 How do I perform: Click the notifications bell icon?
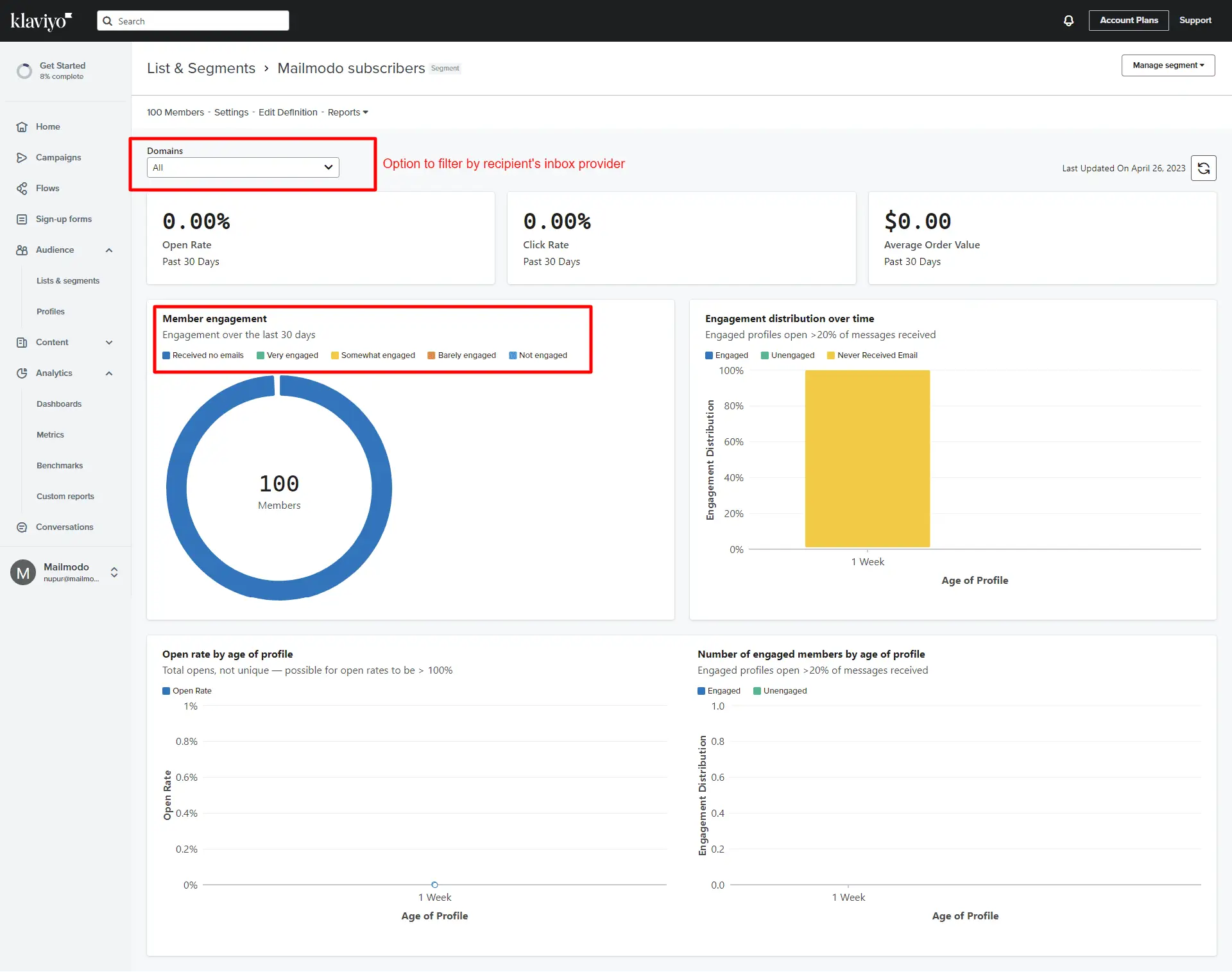pyautogui.click(x=1069, y=20)
